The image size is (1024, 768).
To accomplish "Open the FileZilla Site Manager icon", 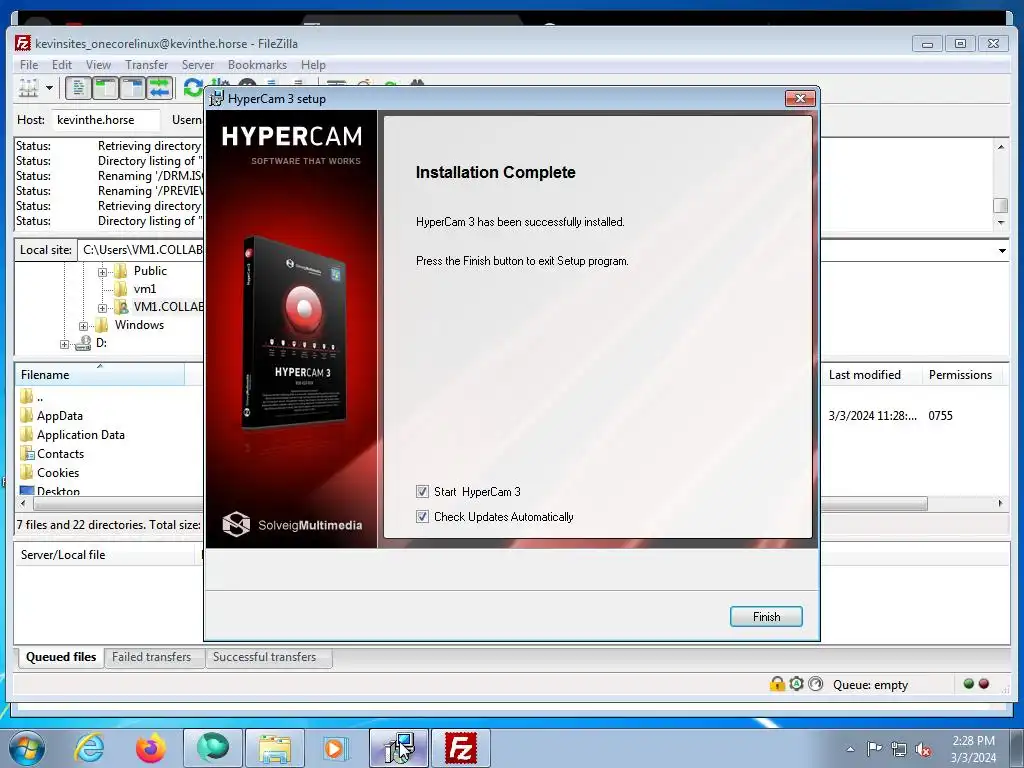I will point(28,88).
